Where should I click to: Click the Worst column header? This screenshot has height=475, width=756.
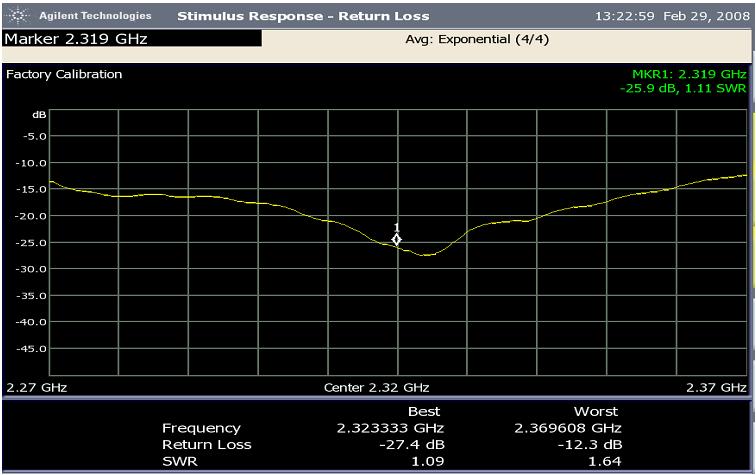click(595, 411)
